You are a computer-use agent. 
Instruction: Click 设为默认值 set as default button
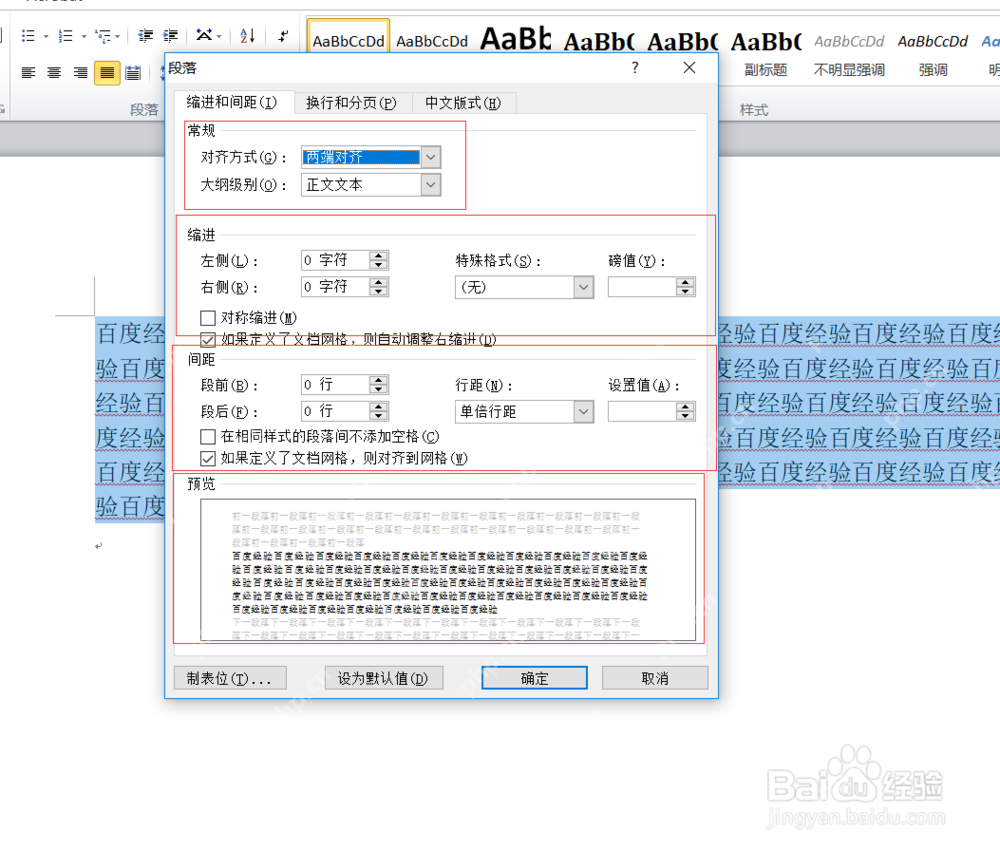click(383, 678)
